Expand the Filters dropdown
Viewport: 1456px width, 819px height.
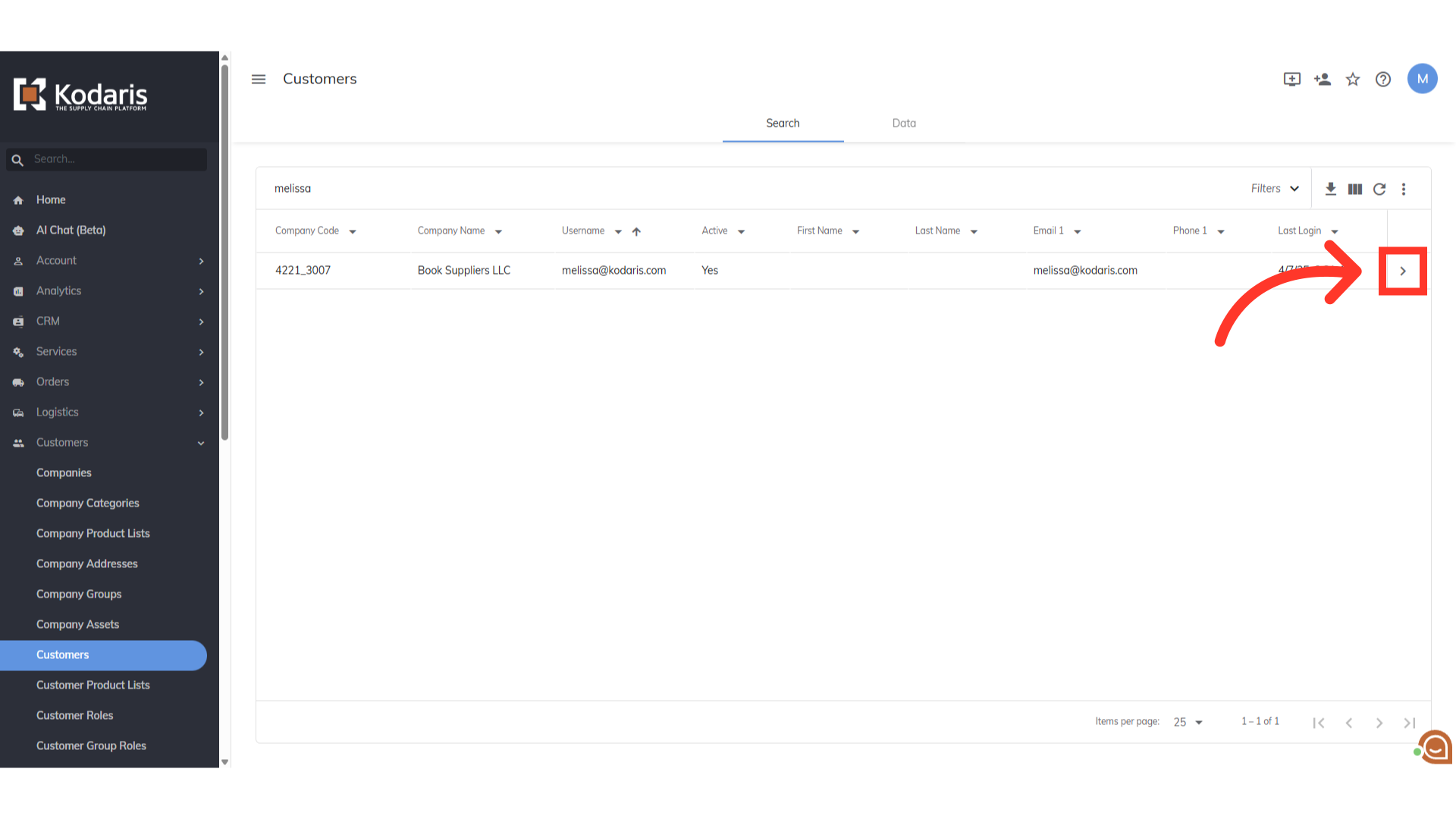coord(1275,189)
